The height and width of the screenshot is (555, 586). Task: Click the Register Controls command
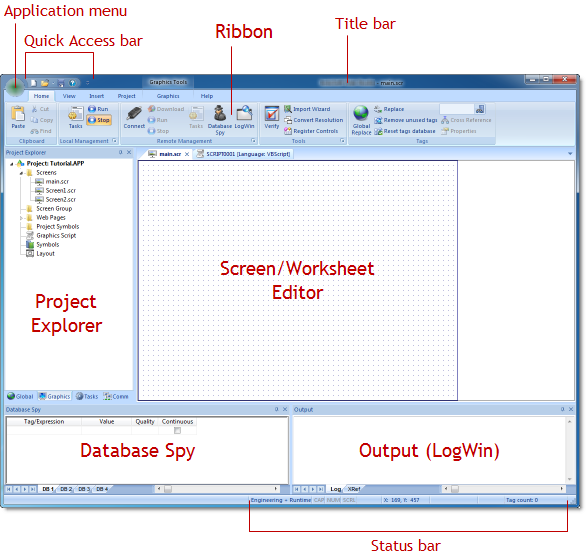pos(315,131)
